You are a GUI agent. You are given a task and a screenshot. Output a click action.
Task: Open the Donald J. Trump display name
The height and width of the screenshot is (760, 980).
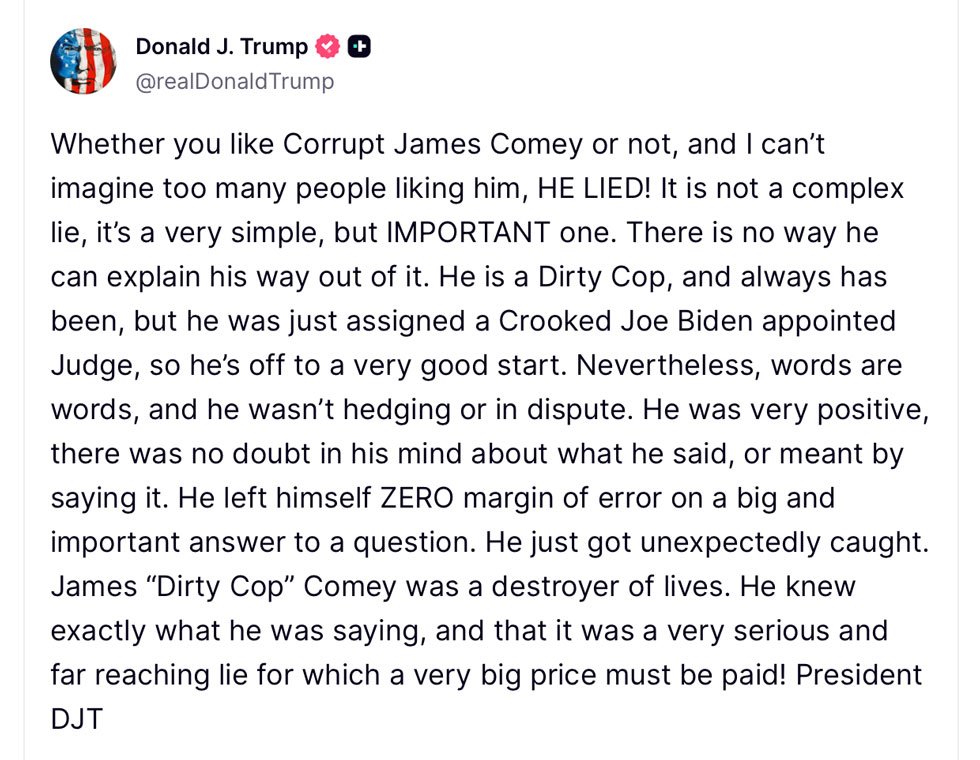click(x=221, y=46)
